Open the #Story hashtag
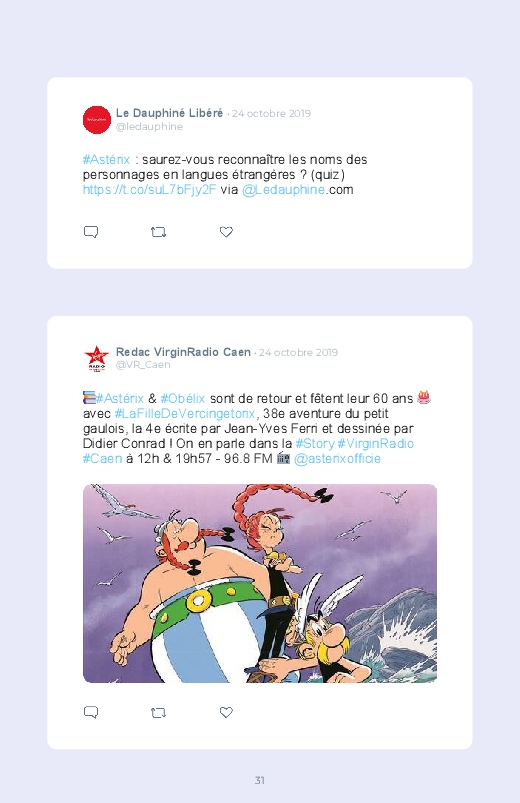 click(x=315, y=443)
